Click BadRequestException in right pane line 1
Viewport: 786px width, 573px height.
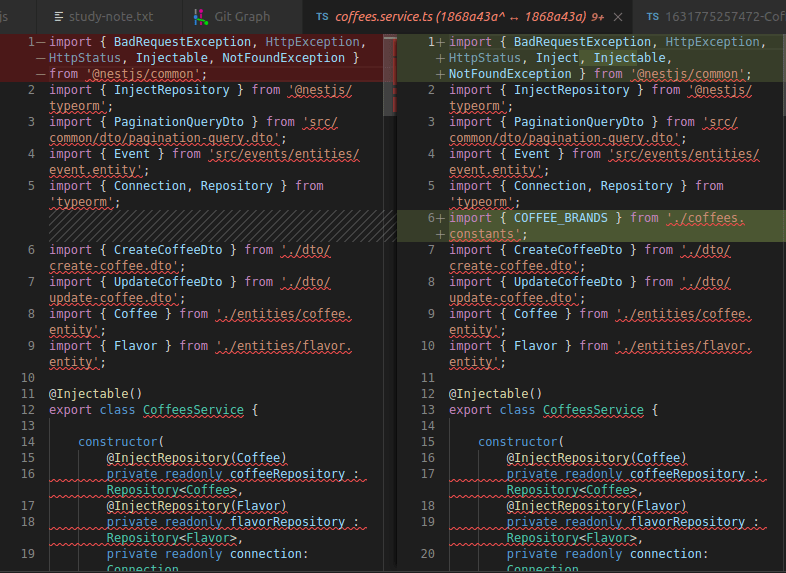coord(582,42)
